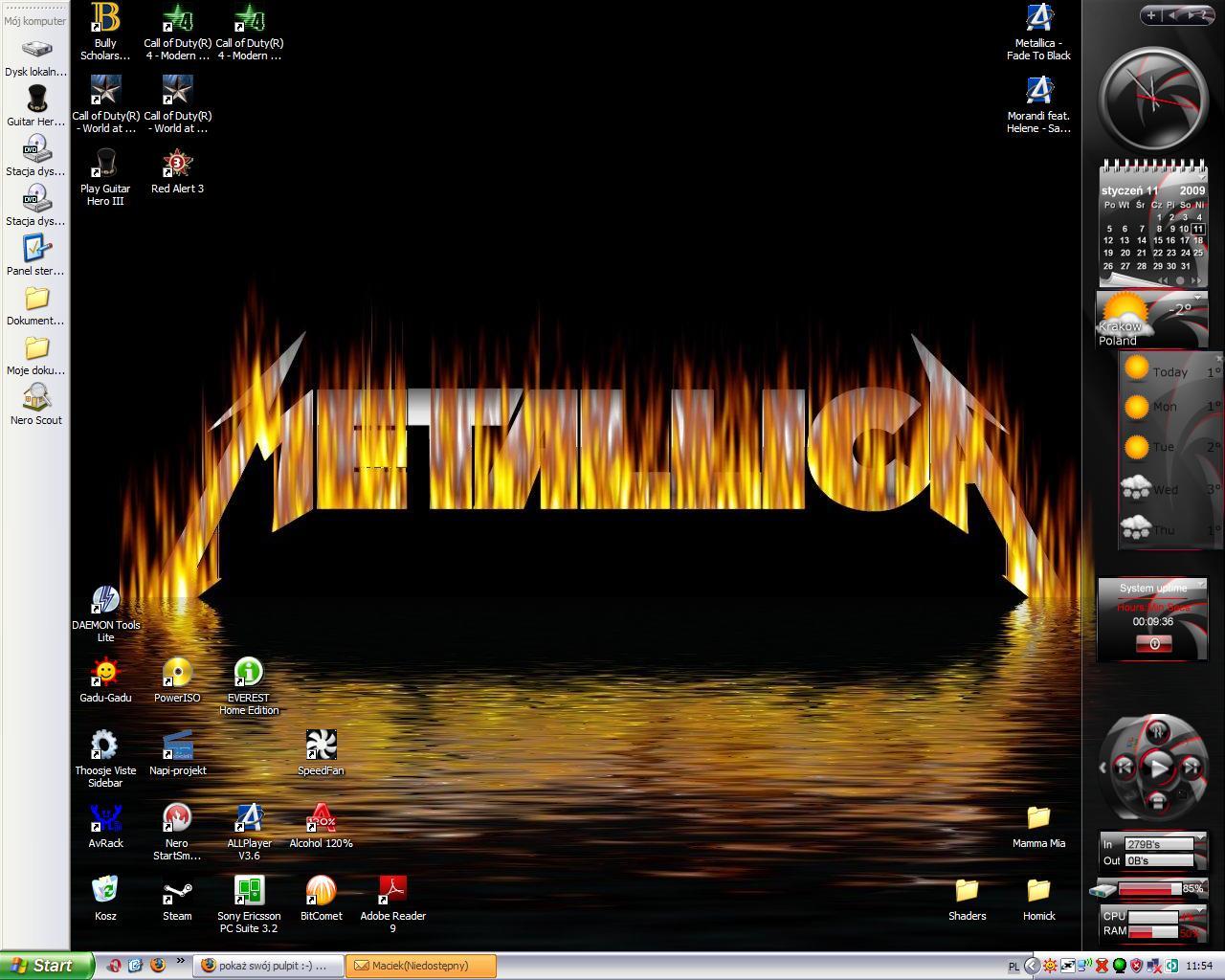Viewport: 1225px width, 980px height.
Task: Launch Steam desktop shortcut
Action: pos(177,899)
